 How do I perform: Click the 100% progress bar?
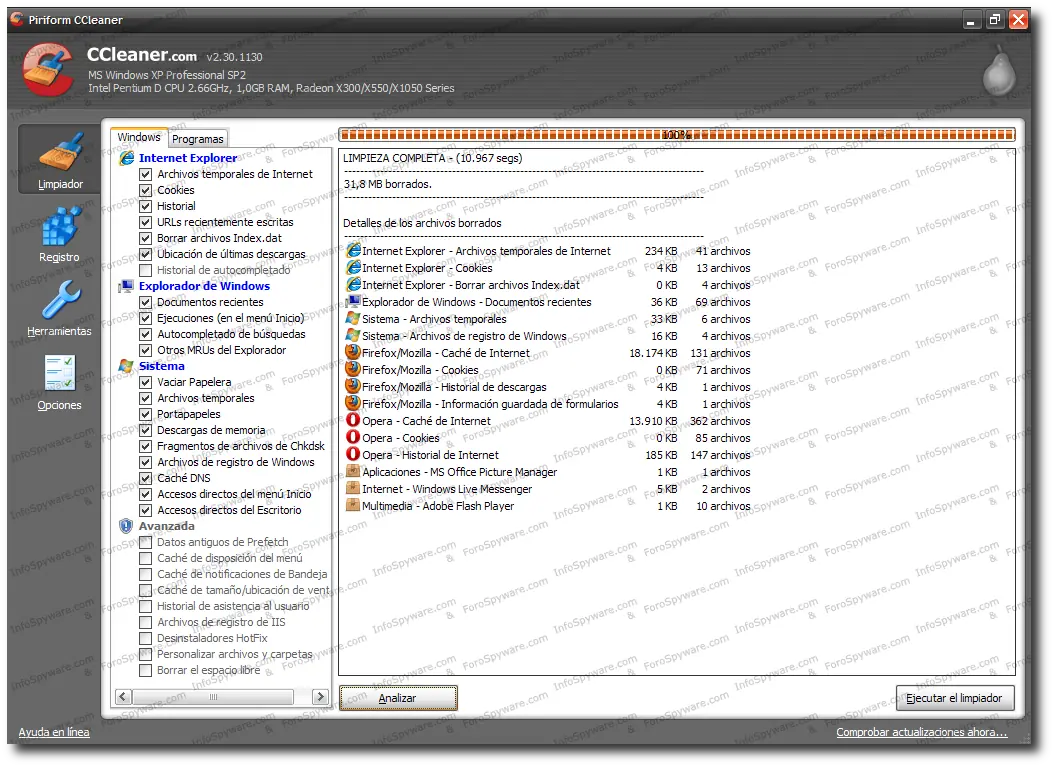pos(677,135)
